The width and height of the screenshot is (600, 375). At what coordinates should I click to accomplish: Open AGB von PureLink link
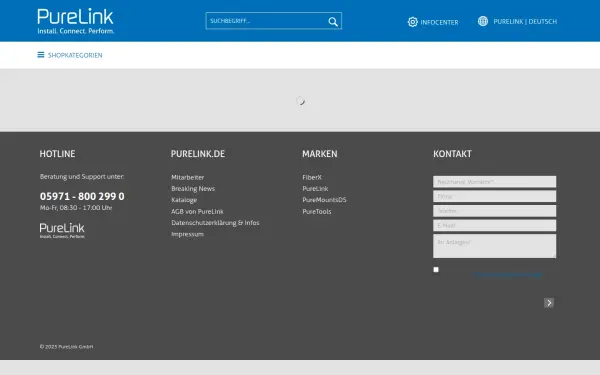(x=197, y=211)
